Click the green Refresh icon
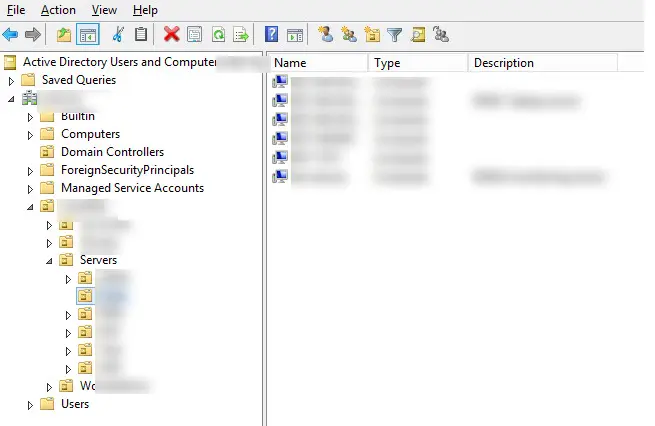This screenshot has width=655, height=426. [218, 35]
